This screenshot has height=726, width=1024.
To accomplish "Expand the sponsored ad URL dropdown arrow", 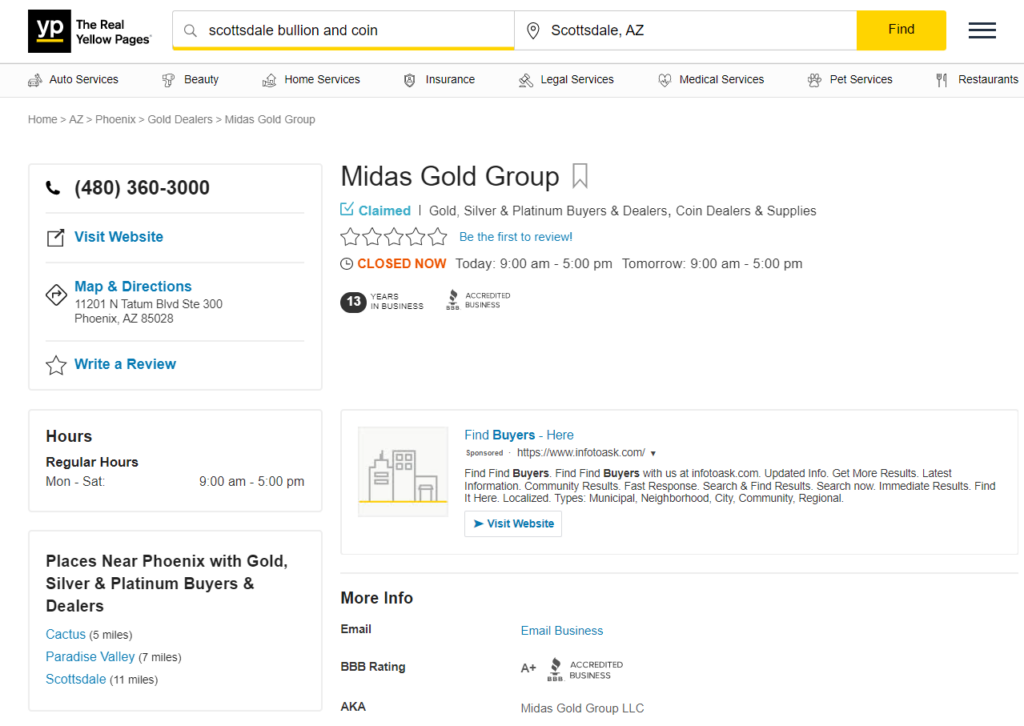I will [653, 453].
